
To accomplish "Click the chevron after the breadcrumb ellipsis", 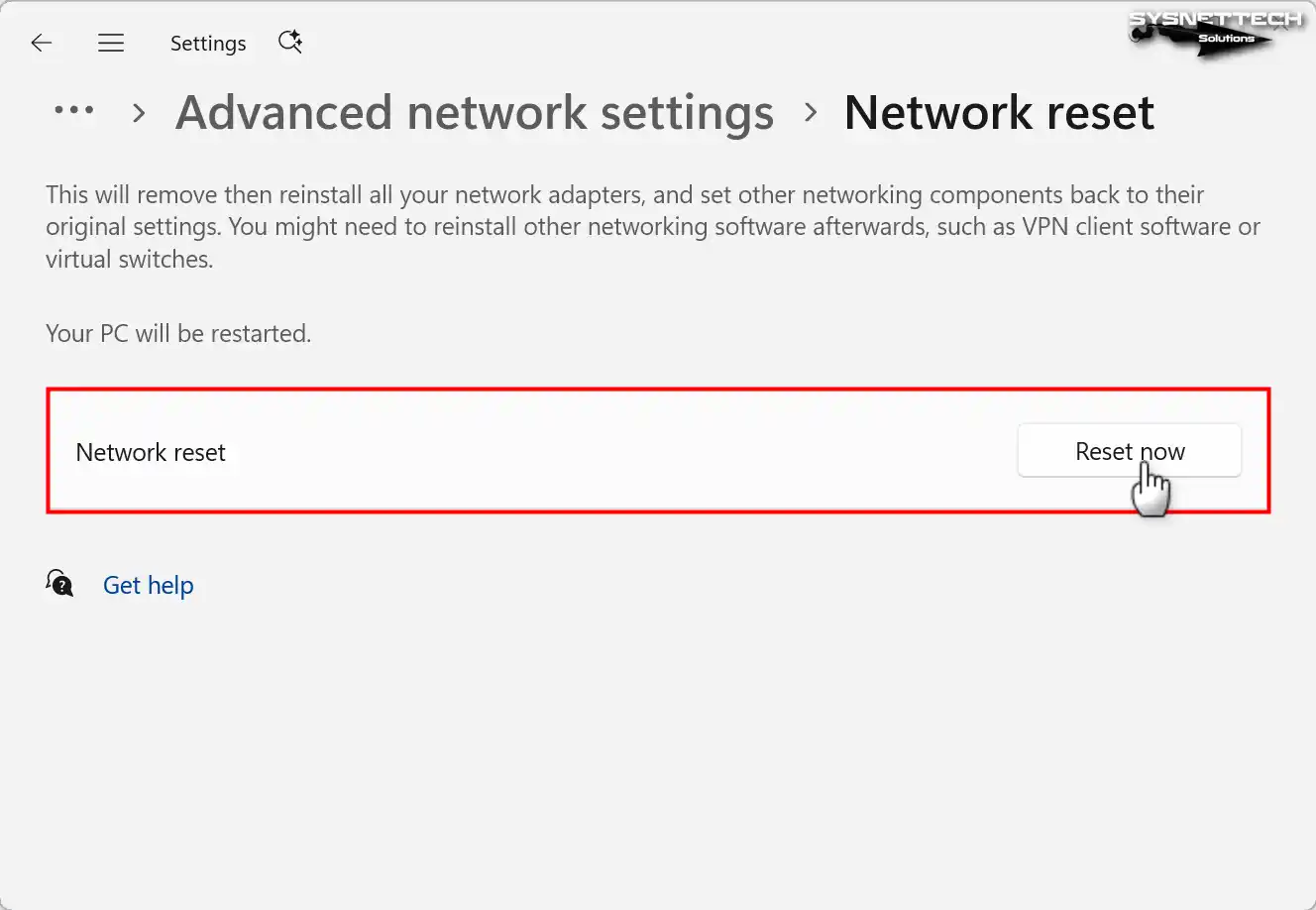I will click(139, 113).
